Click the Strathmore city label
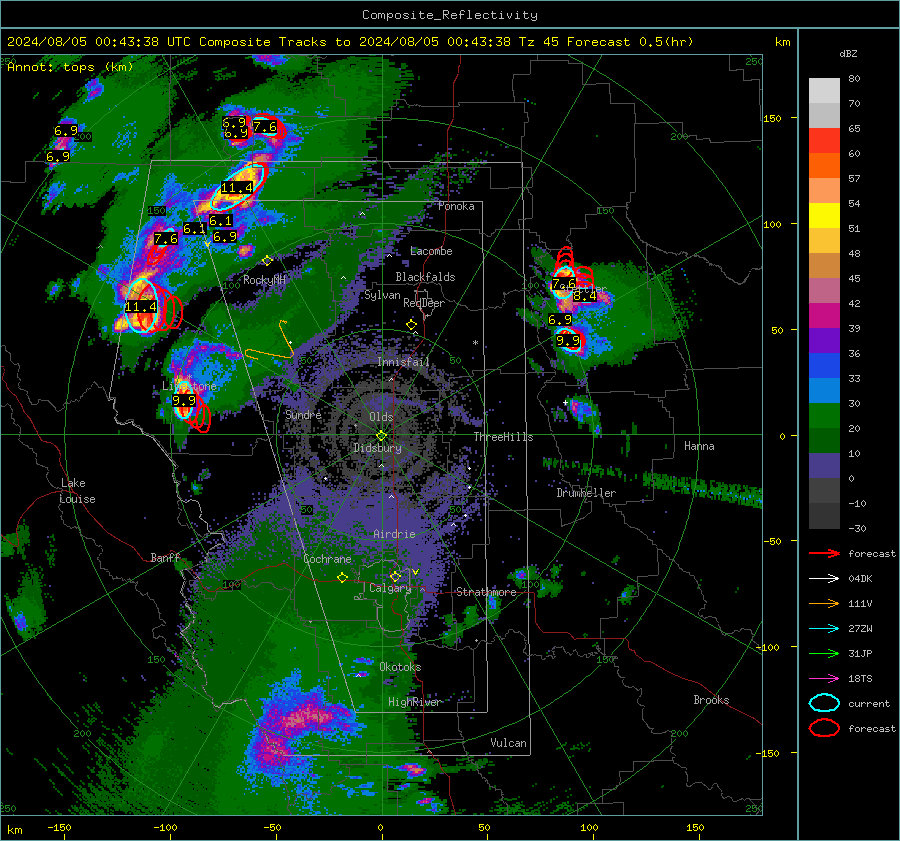Viewport: 900px width, 841px height. 486,592
